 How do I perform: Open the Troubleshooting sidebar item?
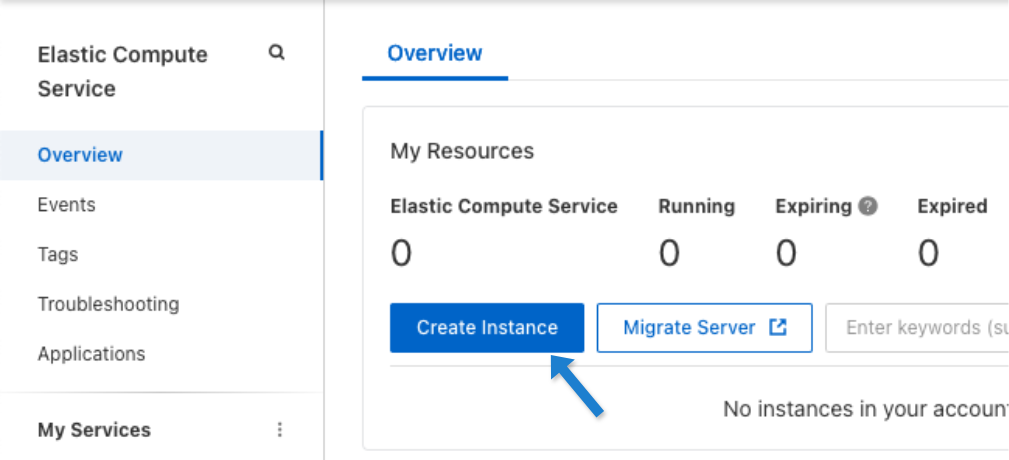pyautogui.click(x=108, y=304)
